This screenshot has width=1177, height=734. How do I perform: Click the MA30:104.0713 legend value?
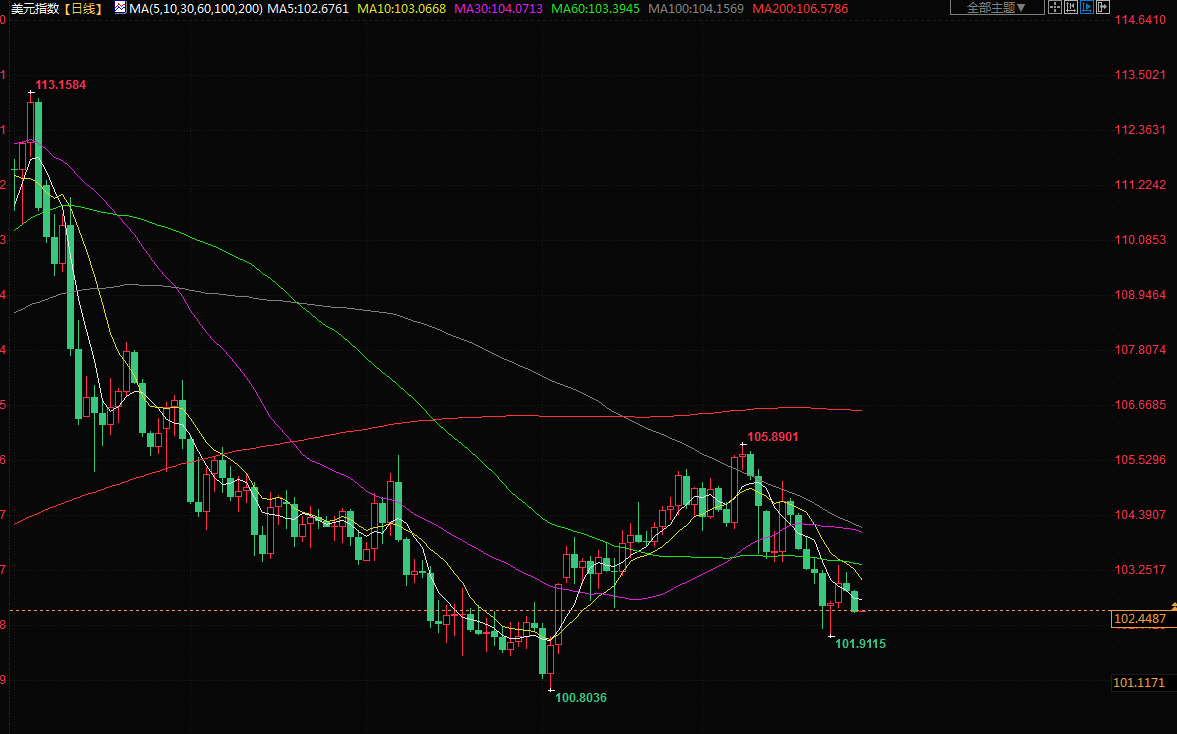click(498, 8)
